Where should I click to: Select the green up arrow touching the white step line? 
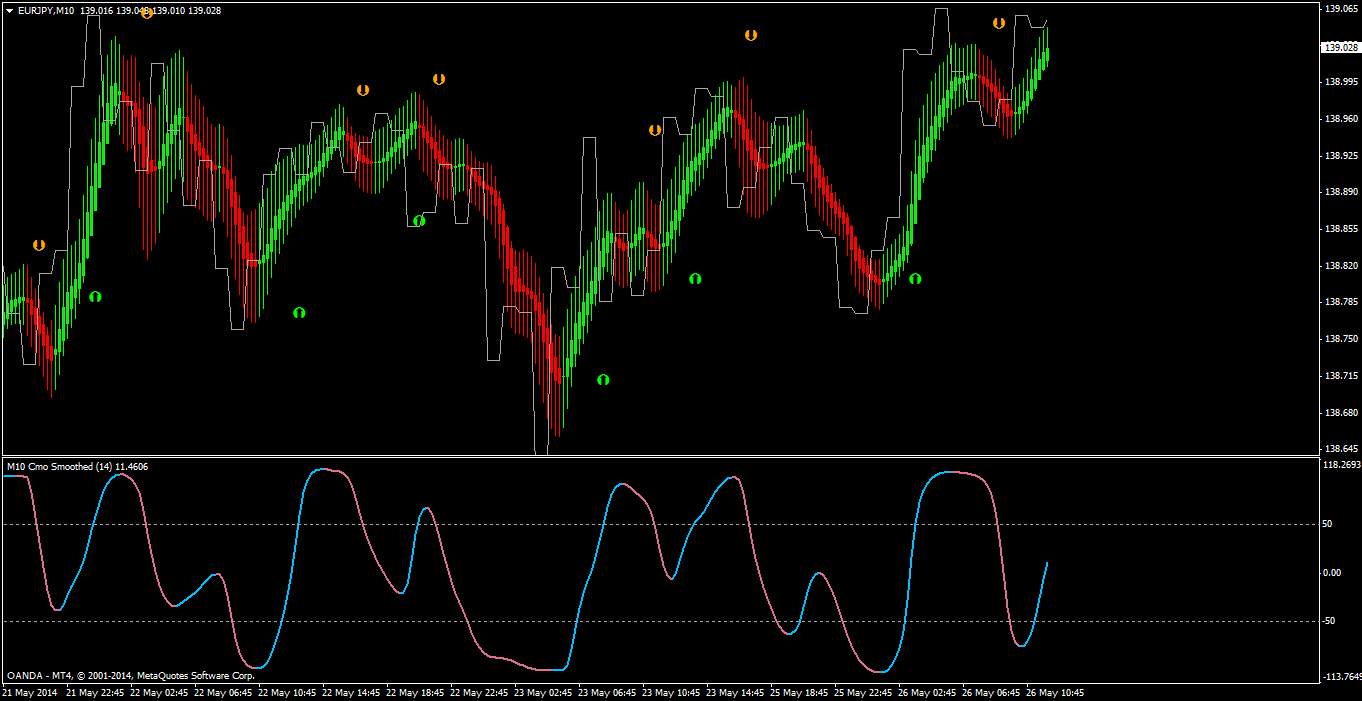pos(419,221)
